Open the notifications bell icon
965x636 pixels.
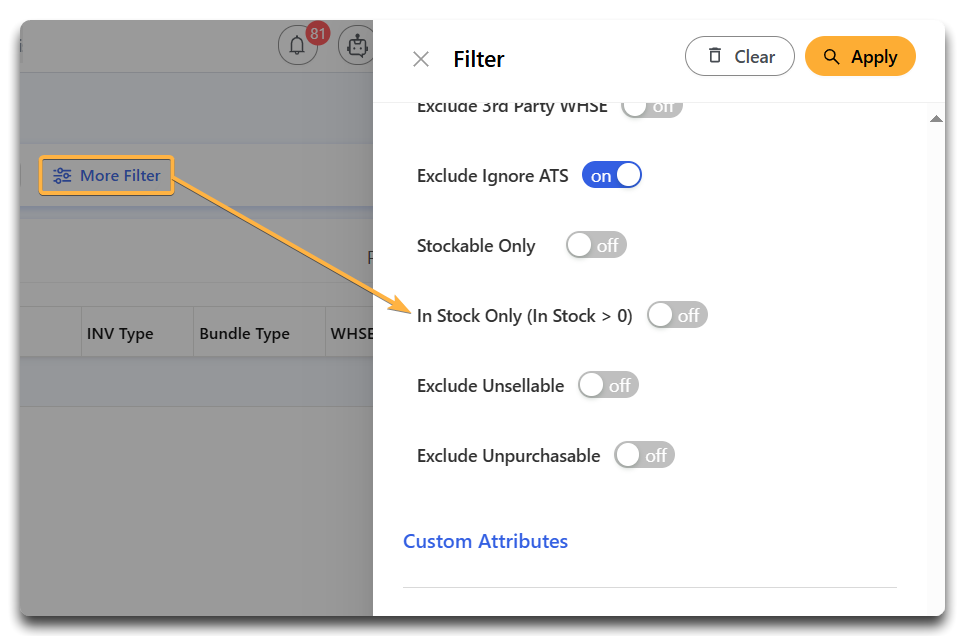pos(298,45)
